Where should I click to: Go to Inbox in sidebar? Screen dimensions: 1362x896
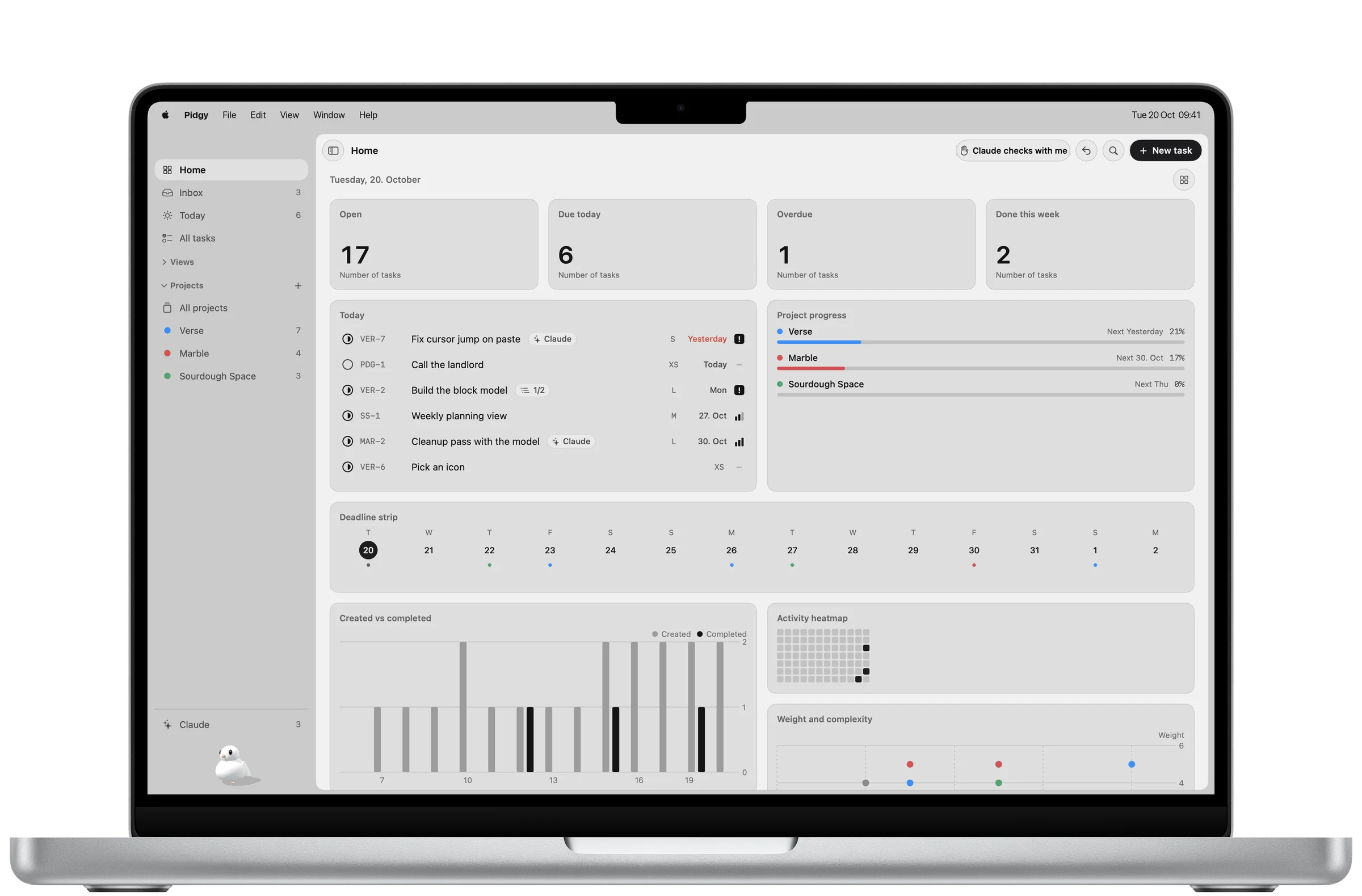click(231, 193)
